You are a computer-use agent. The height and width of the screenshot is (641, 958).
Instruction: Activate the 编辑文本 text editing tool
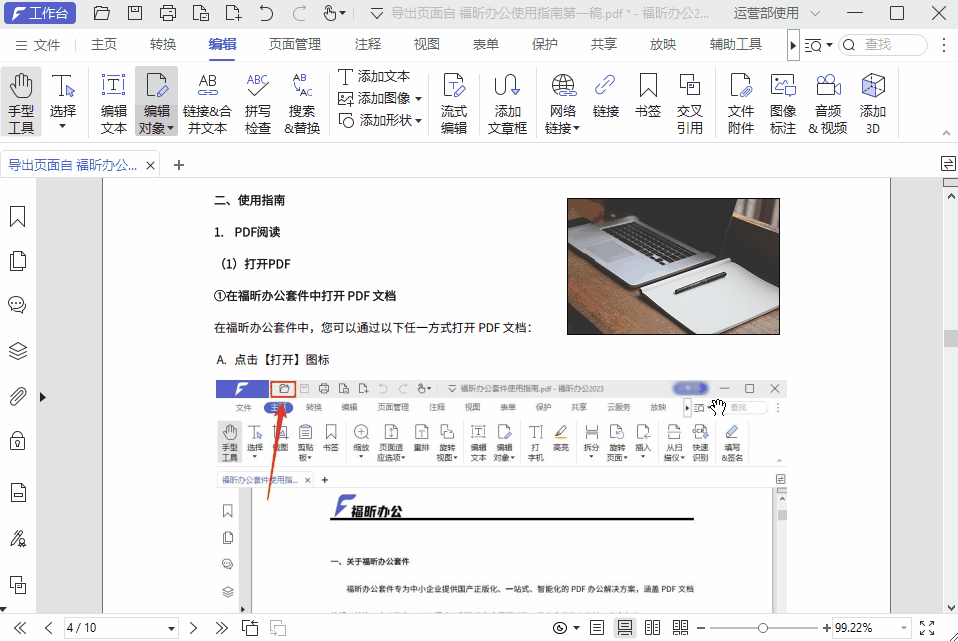113,99
